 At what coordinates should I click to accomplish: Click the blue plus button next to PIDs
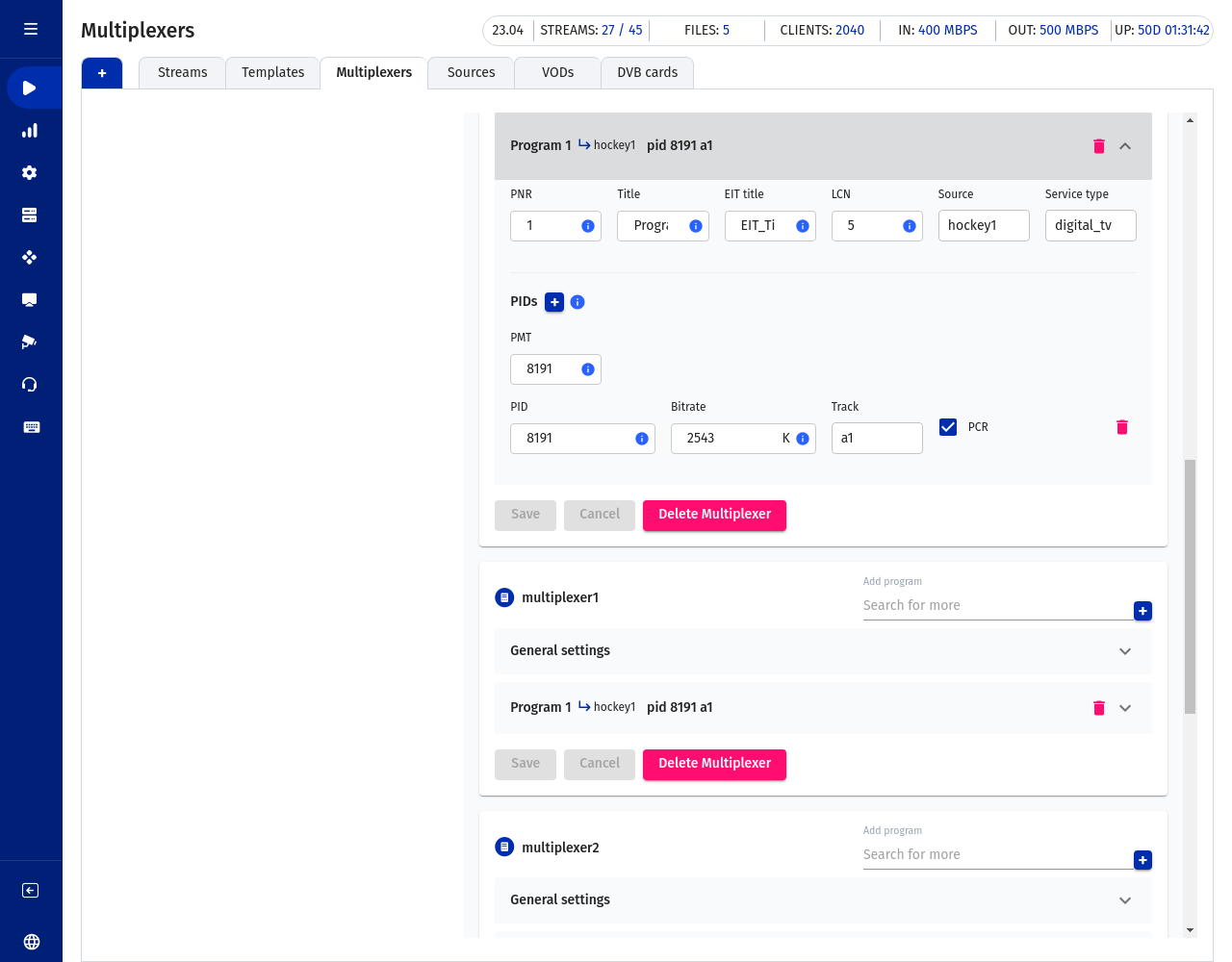pos(554,302)
